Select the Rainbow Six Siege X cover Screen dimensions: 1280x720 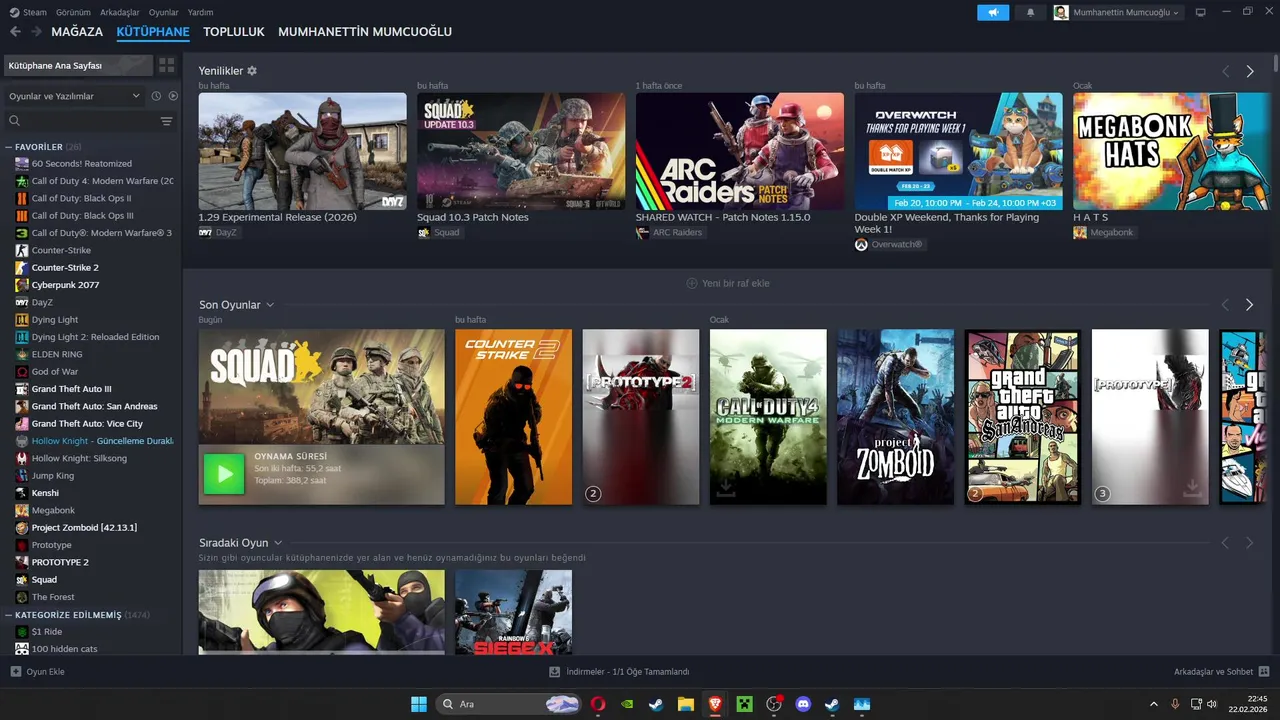[513, 612]
